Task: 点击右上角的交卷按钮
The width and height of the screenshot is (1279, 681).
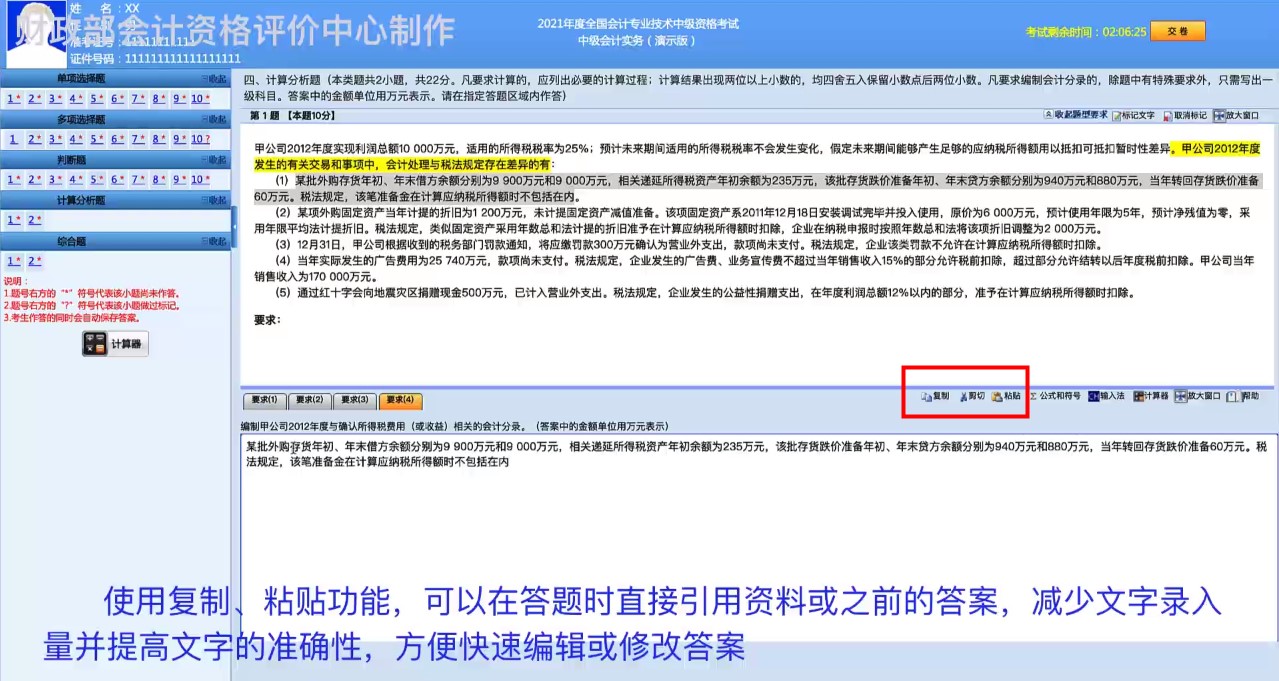Action: coord(1177,31)
